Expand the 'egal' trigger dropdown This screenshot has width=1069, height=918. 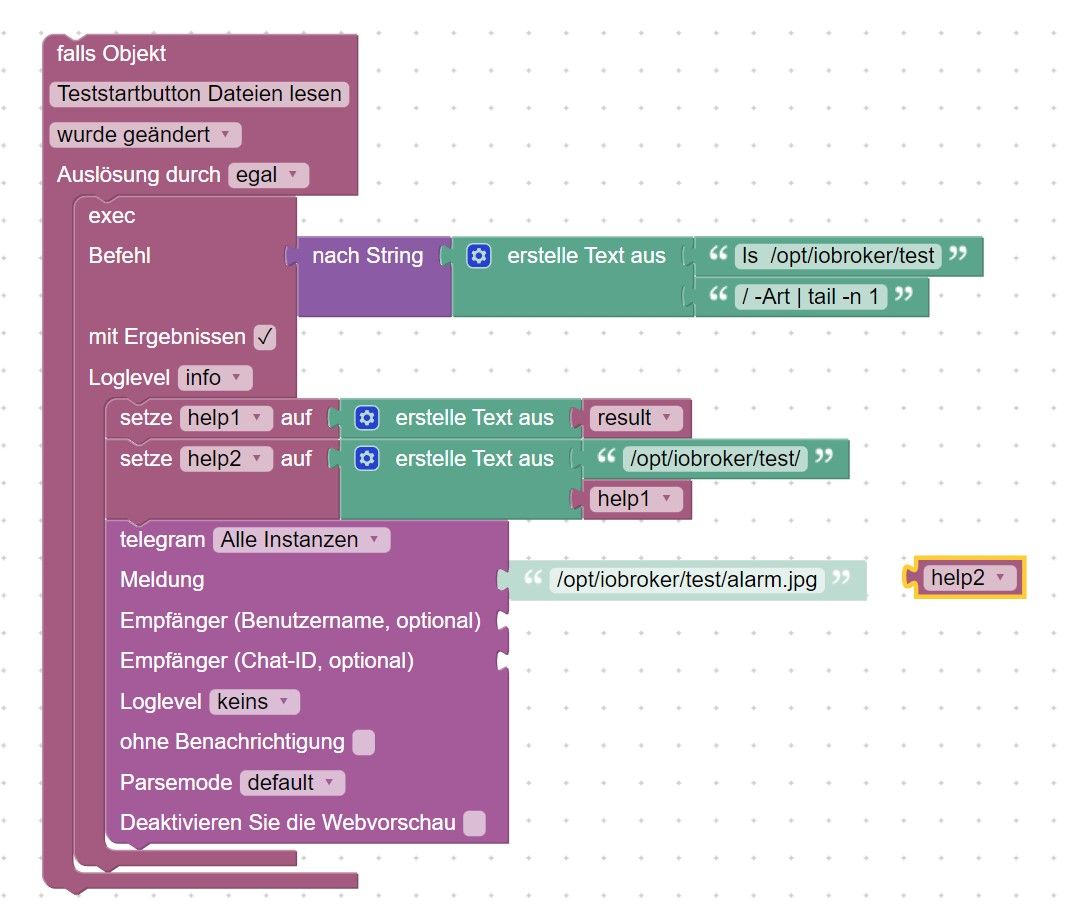[x=268, y=175]
